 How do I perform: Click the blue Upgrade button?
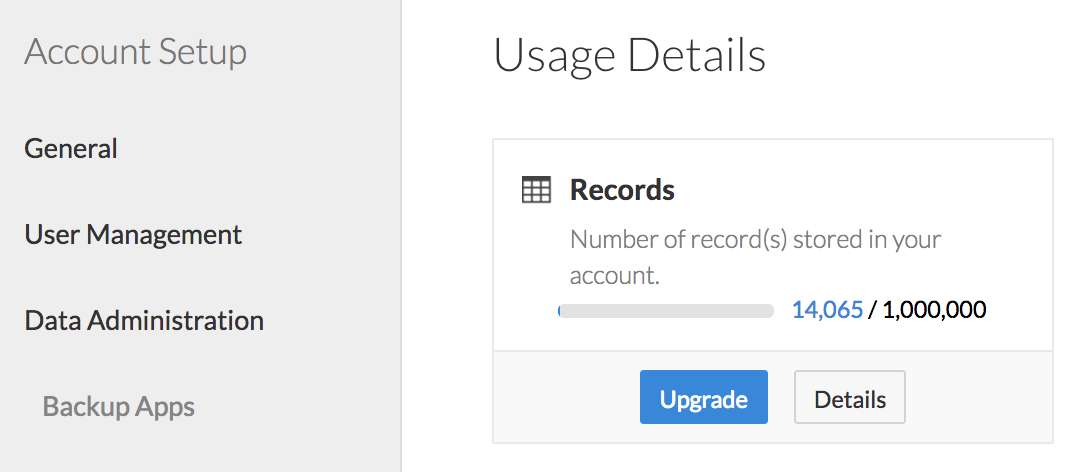(x=704, y=397)
